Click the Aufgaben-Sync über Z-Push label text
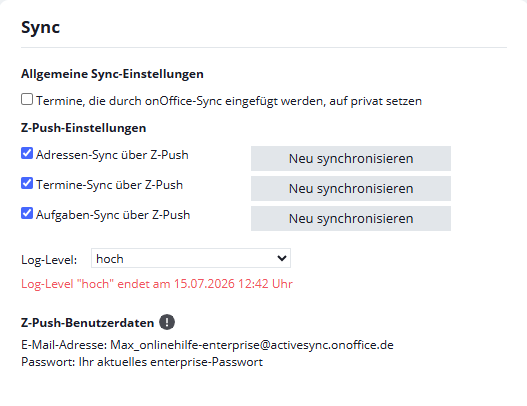 (113, 215)
